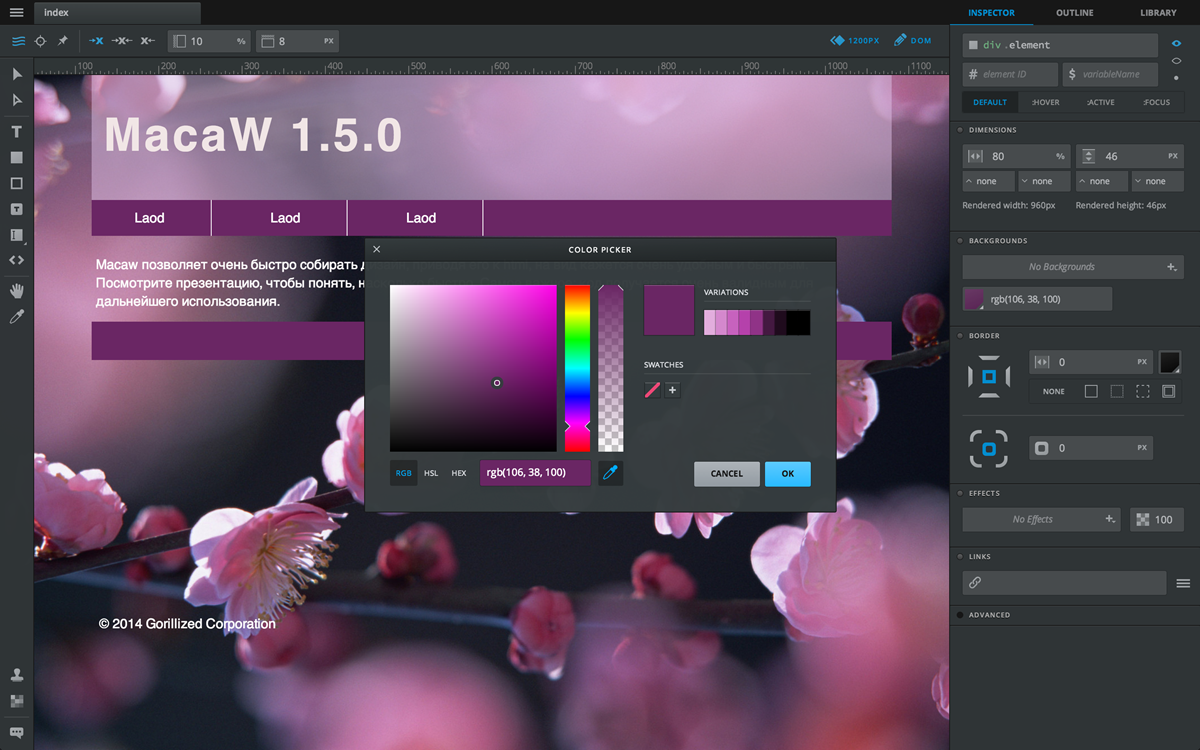This screenshot has width=1200, height=750.
Task: Select the :ACTIVE state tab
Action: point(1100,102)
